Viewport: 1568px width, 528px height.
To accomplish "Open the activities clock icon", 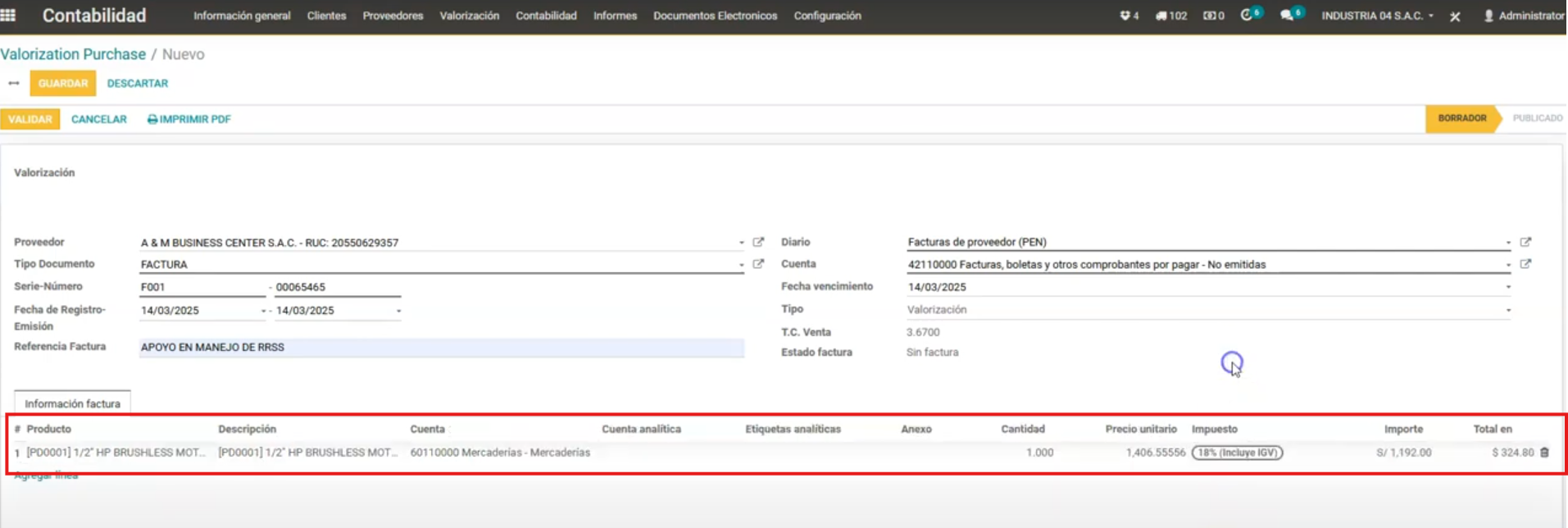I will pos(1247,16).
